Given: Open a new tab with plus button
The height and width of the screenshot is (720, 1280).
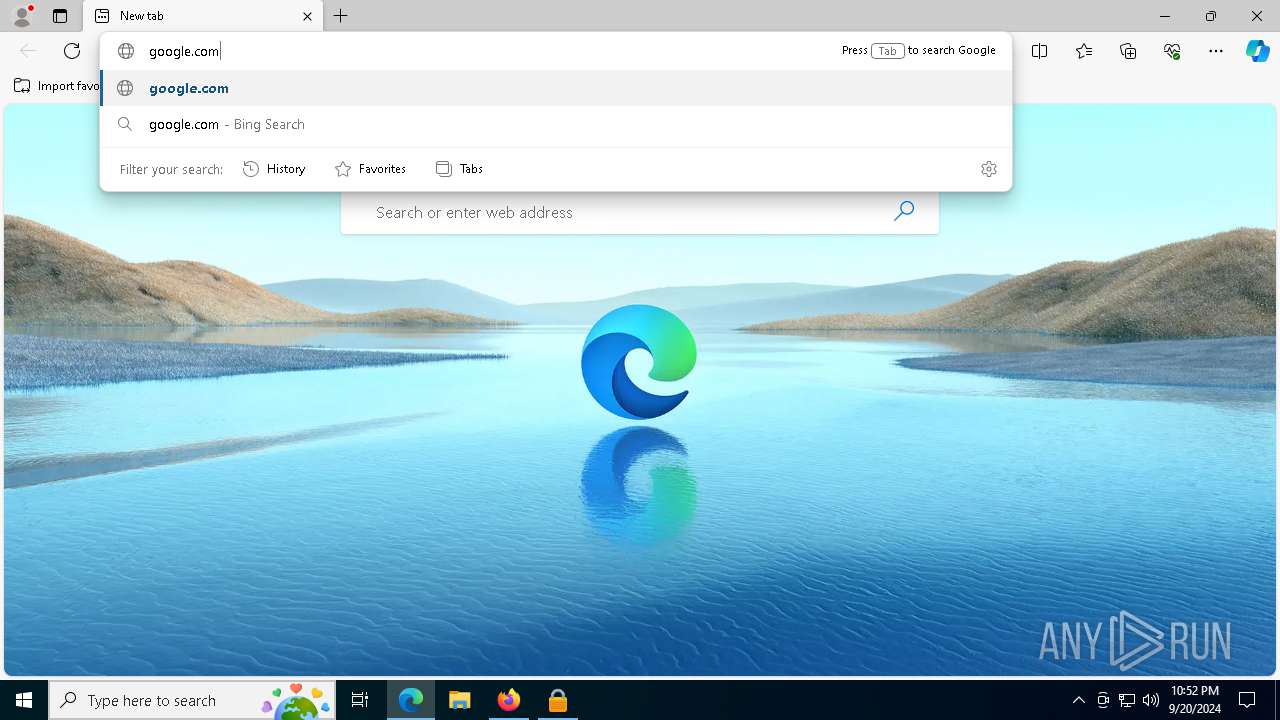Looking at the screenshot, I should 341,16.
